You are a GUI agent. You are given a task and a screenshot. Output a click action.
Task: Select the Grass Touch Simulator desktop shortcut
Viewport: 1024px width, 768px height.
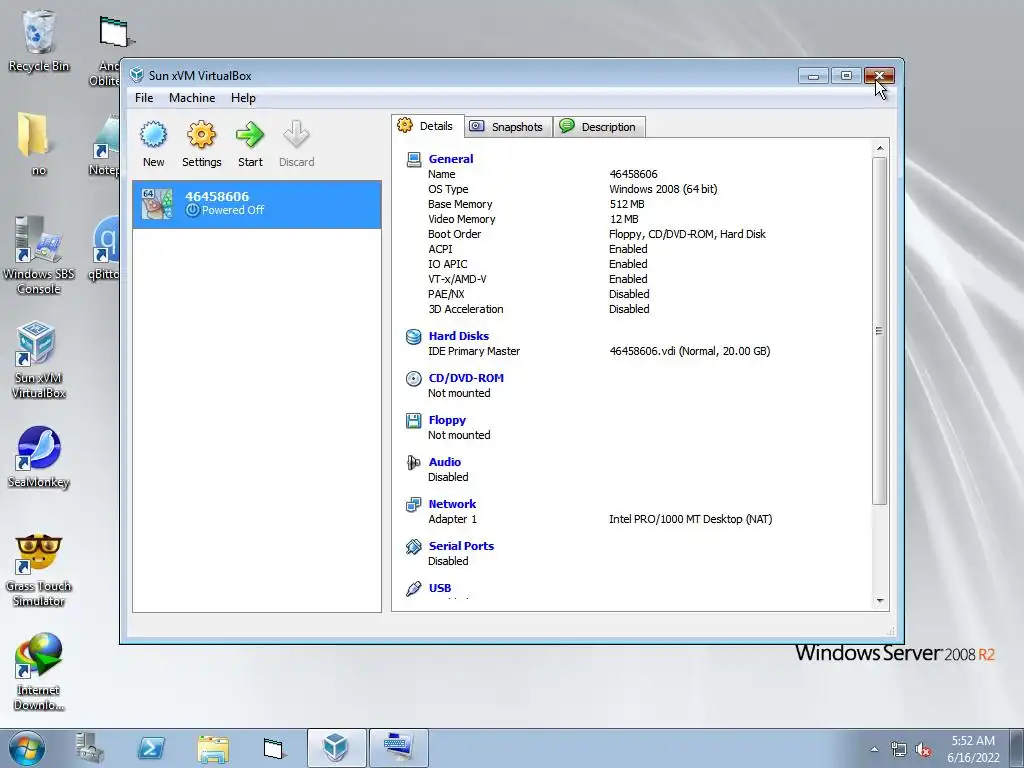[x=39, y=570]
